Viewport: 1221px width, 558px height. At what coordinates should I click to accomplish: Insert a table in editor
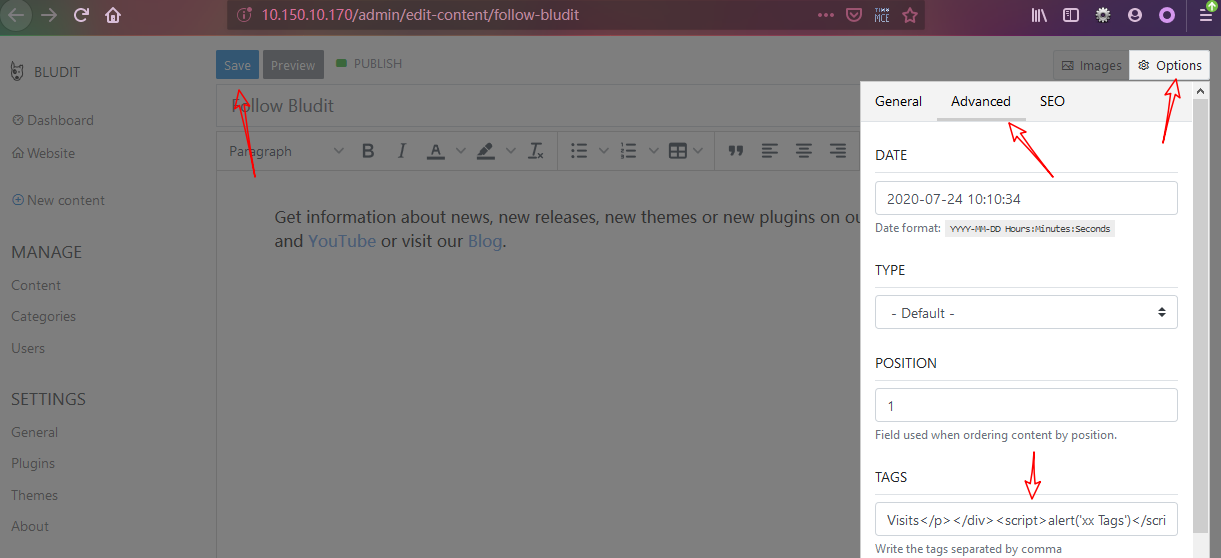[678, 151]
